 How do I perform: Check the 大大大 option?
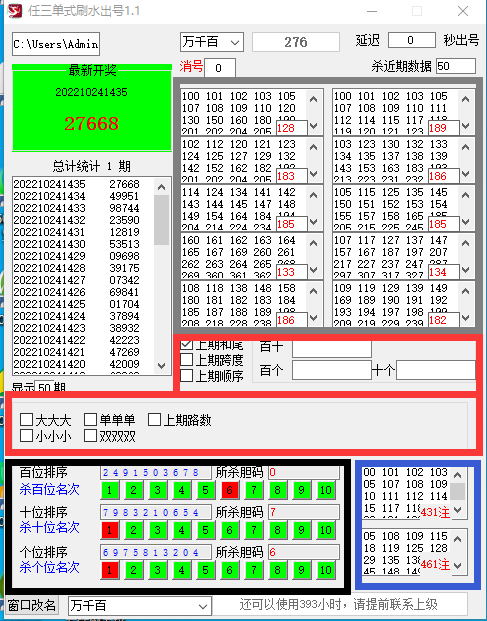click(27, 419)
